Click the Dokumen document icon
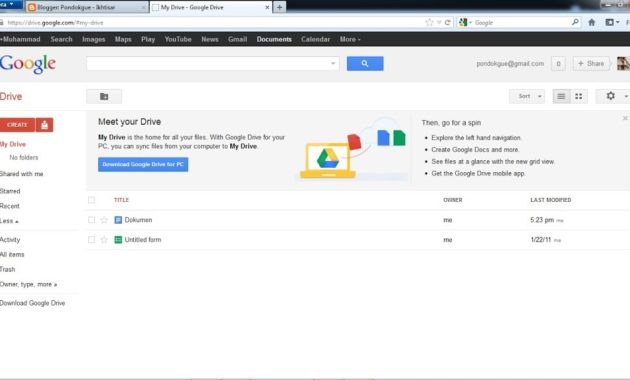This screenshot has height=380, width=630. pos(118,220)
